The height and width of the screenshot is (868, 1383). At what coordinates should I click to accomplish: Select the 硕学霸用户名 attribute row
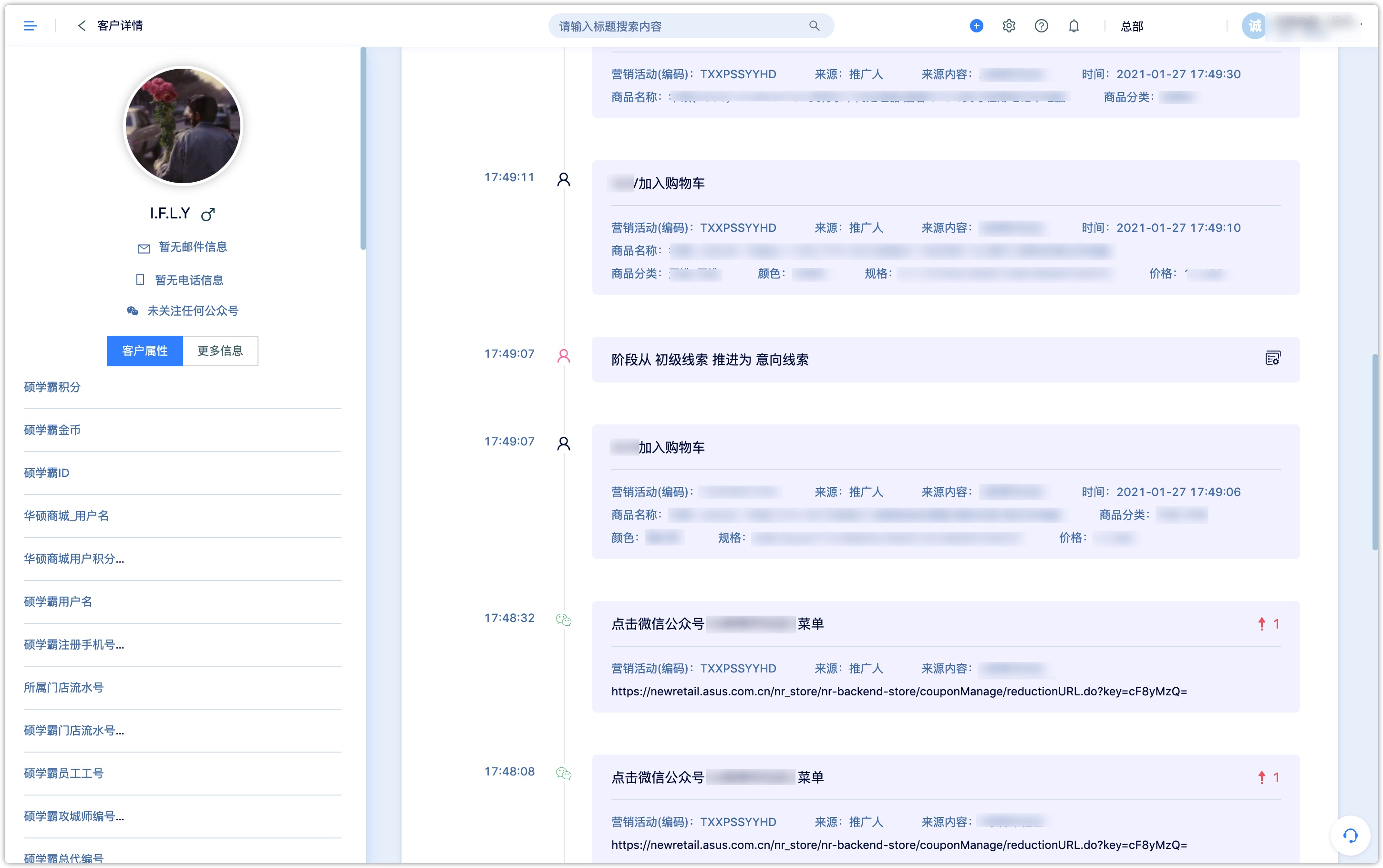pos(183,601)
